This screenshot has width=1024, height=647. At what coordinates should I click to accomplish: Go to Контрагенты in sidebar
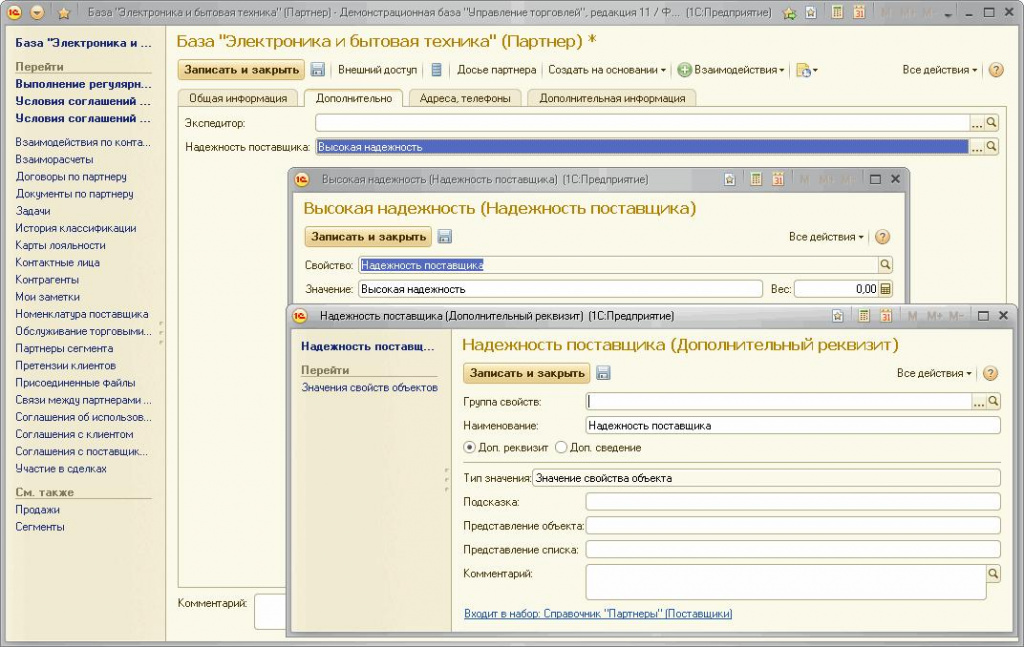pos(47,279)
